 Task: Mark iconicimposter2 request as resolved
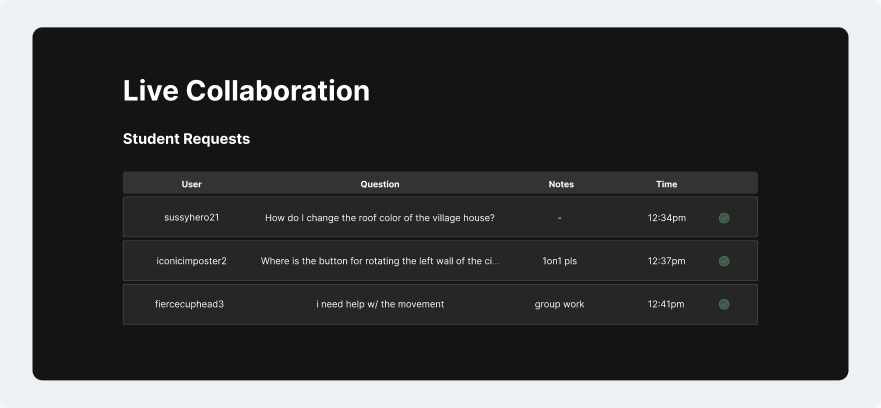pos(724,261)
